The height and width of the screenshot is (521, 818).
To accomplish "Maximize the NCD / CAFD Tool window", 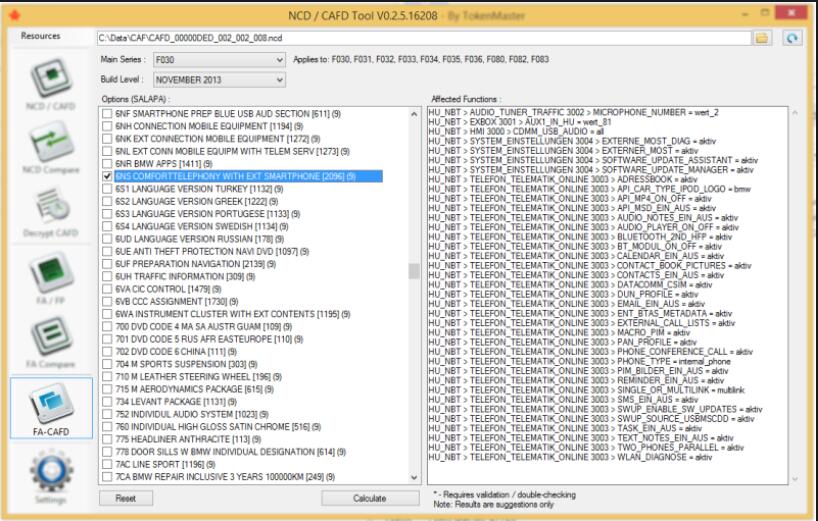I will [765, 13].
